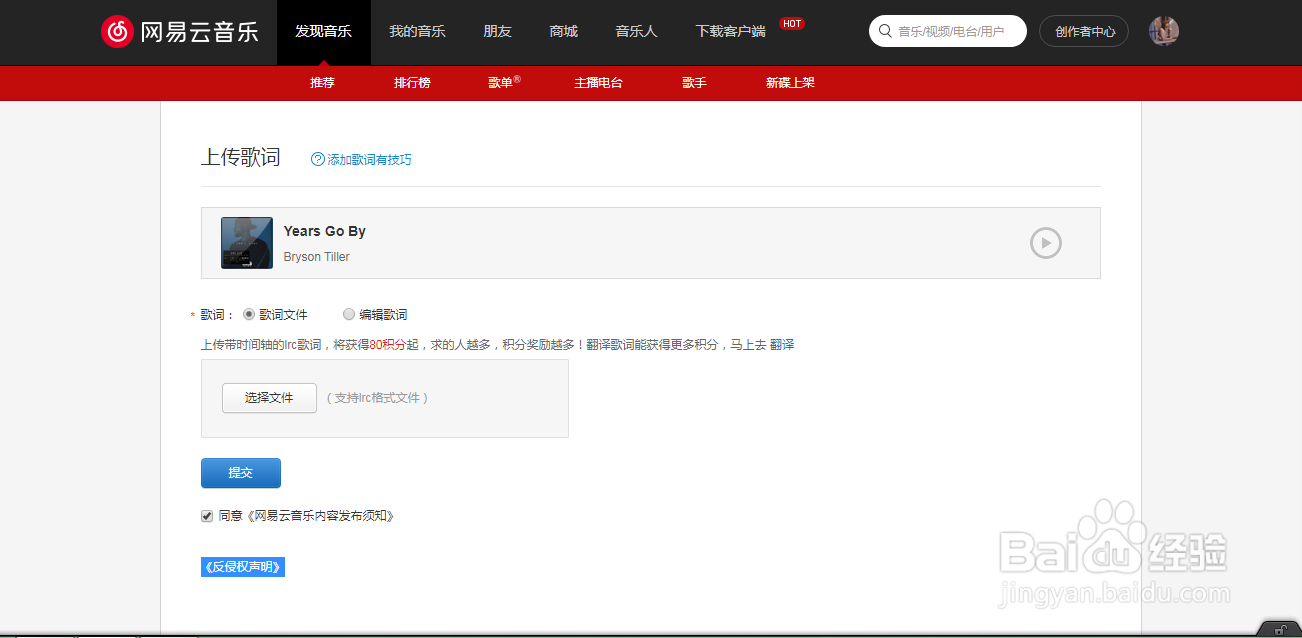
Task: Play the song Years Go By
Action: (x=1046, y=243)
